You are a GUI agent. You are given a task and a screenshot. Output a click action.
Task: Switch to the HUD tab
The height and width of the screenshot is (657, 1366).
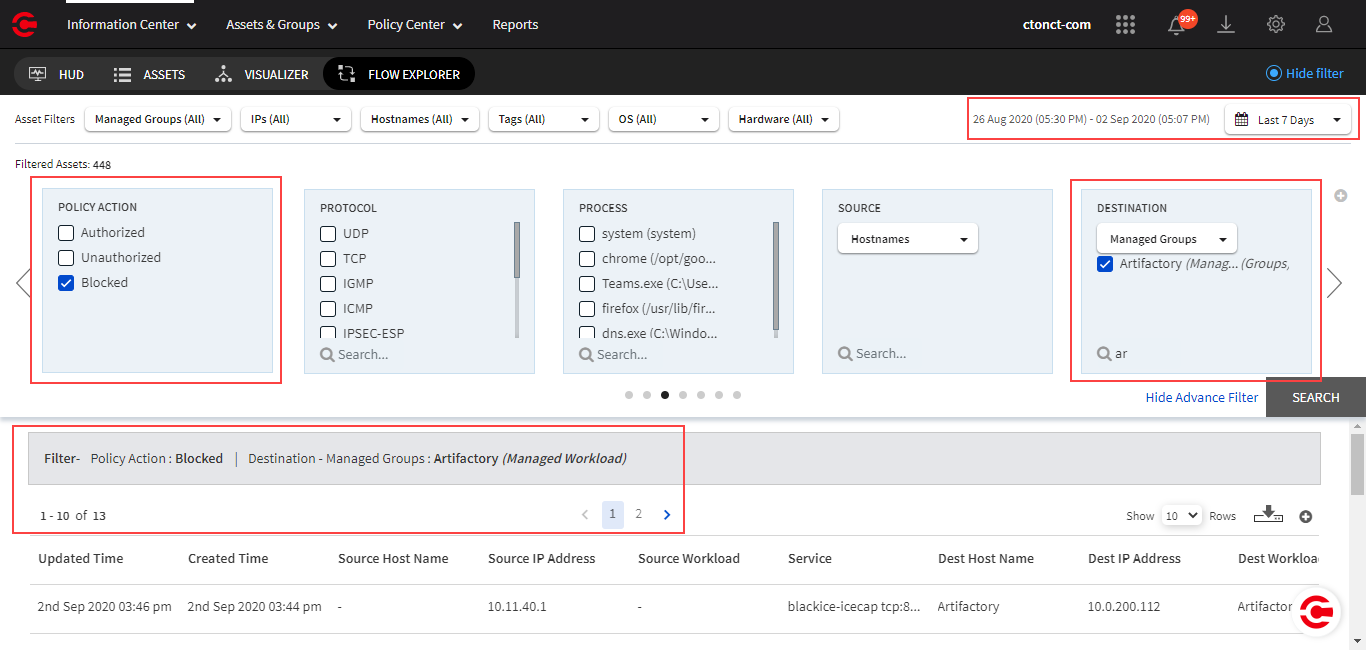click(57, 74)
